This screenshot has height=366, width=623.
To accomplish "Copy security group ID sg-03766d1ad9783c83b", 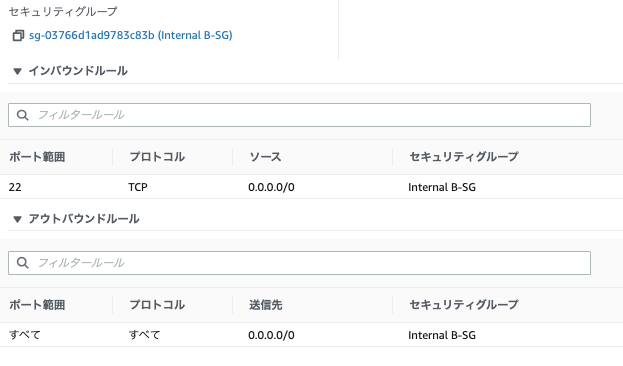I will tap(18, 35).
